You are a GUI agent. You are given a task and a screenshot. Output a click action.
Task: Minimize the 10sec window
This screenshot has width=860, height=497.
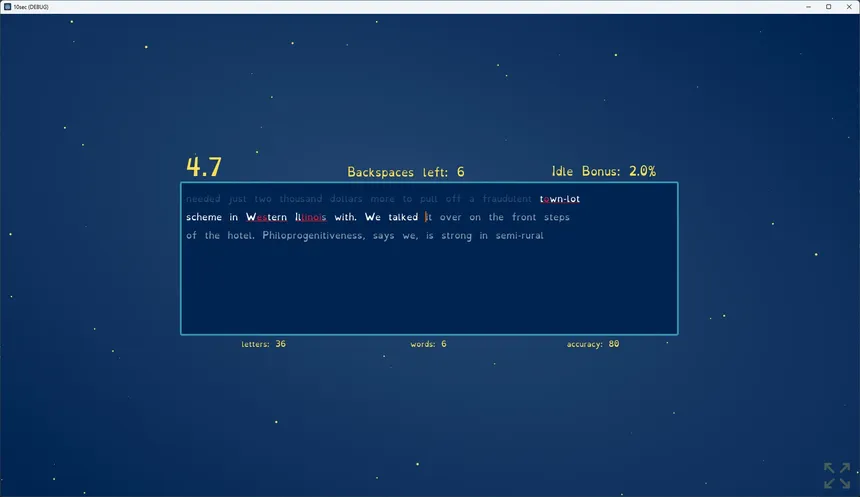pos(808,7)
